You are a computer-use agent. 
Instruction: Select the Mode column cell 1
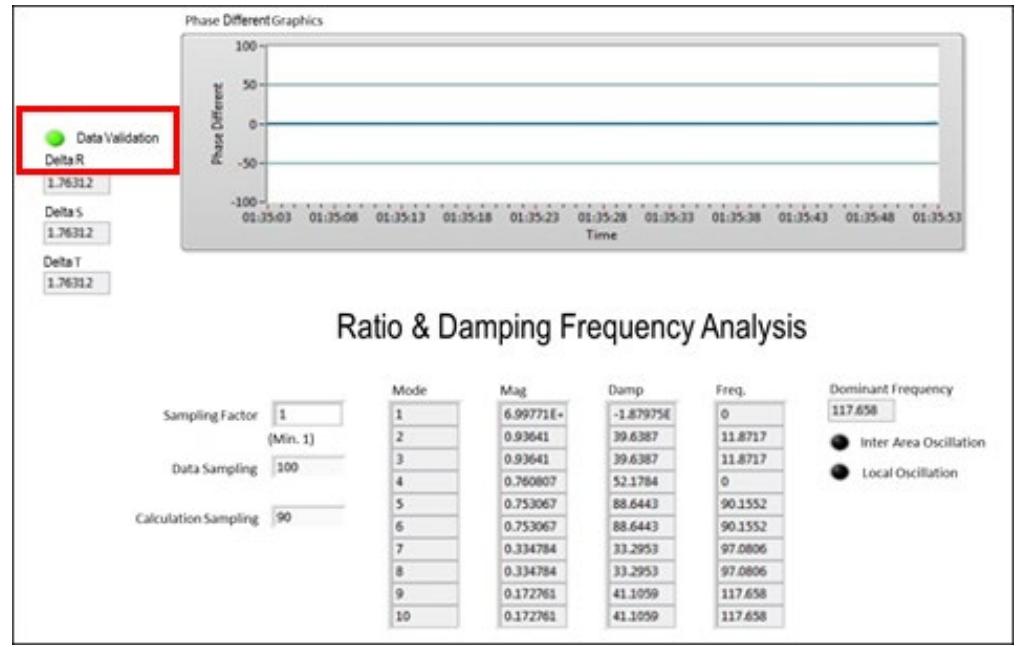425,414
